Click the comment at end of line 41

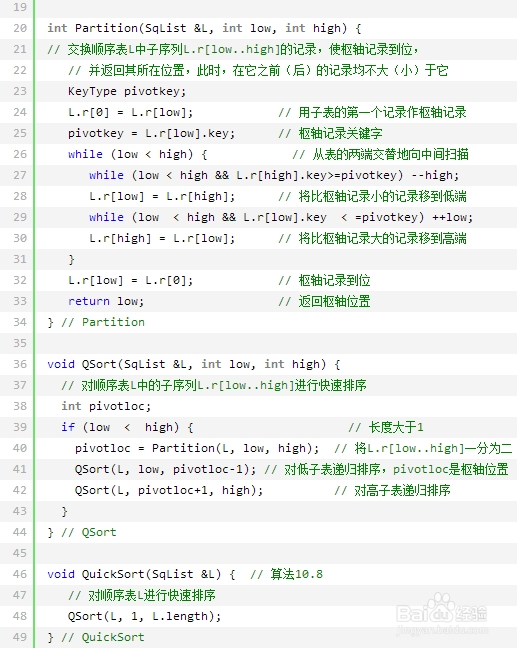tap(386, 469)
